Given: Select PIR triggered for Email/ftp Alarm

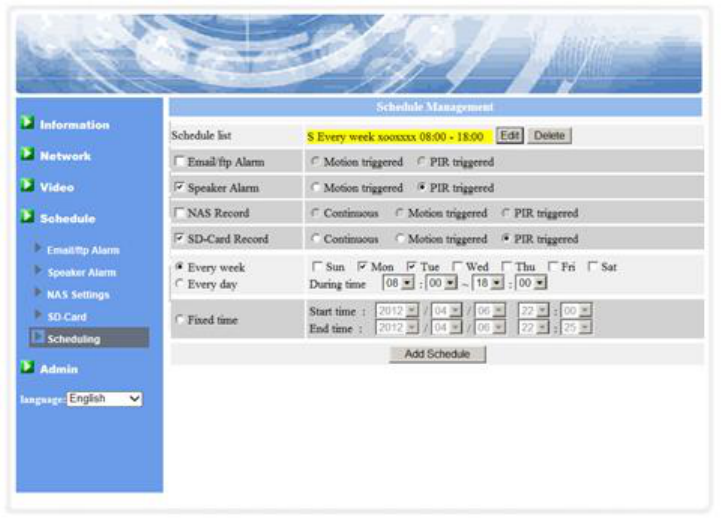Looking at the screenshot, I should [421, 161].
